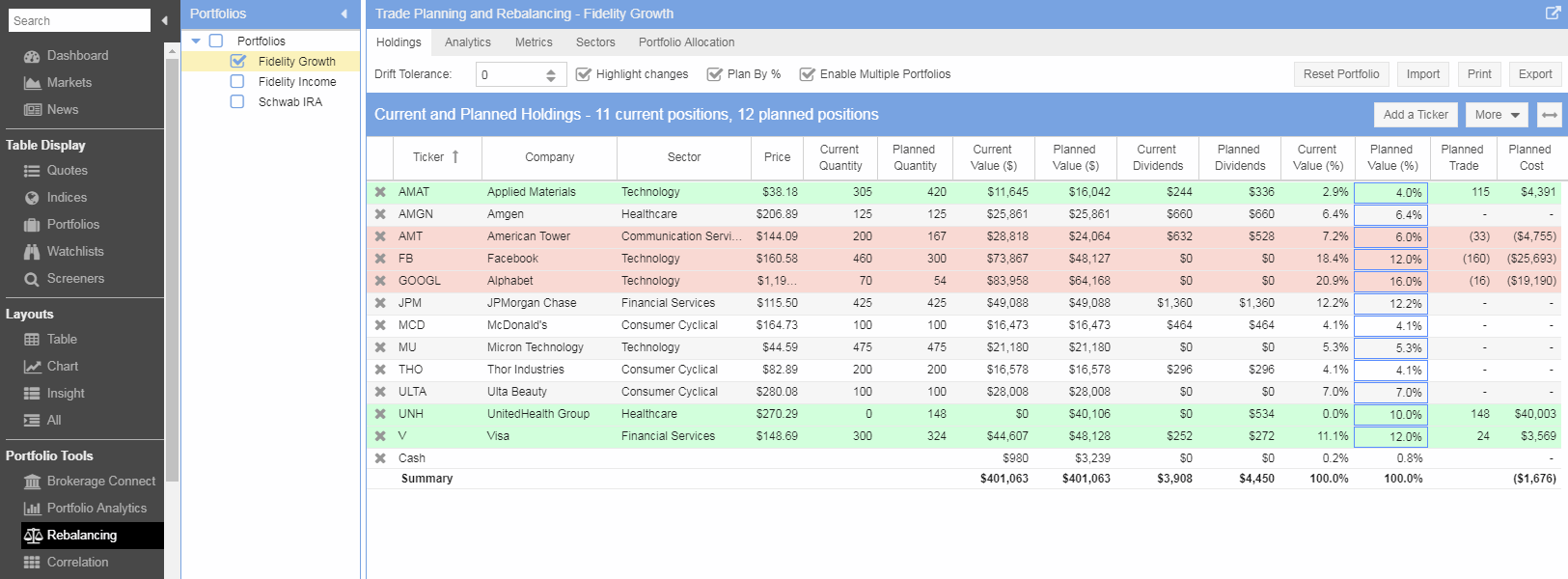Open Markets from sidebar

[x=57, y=83]
